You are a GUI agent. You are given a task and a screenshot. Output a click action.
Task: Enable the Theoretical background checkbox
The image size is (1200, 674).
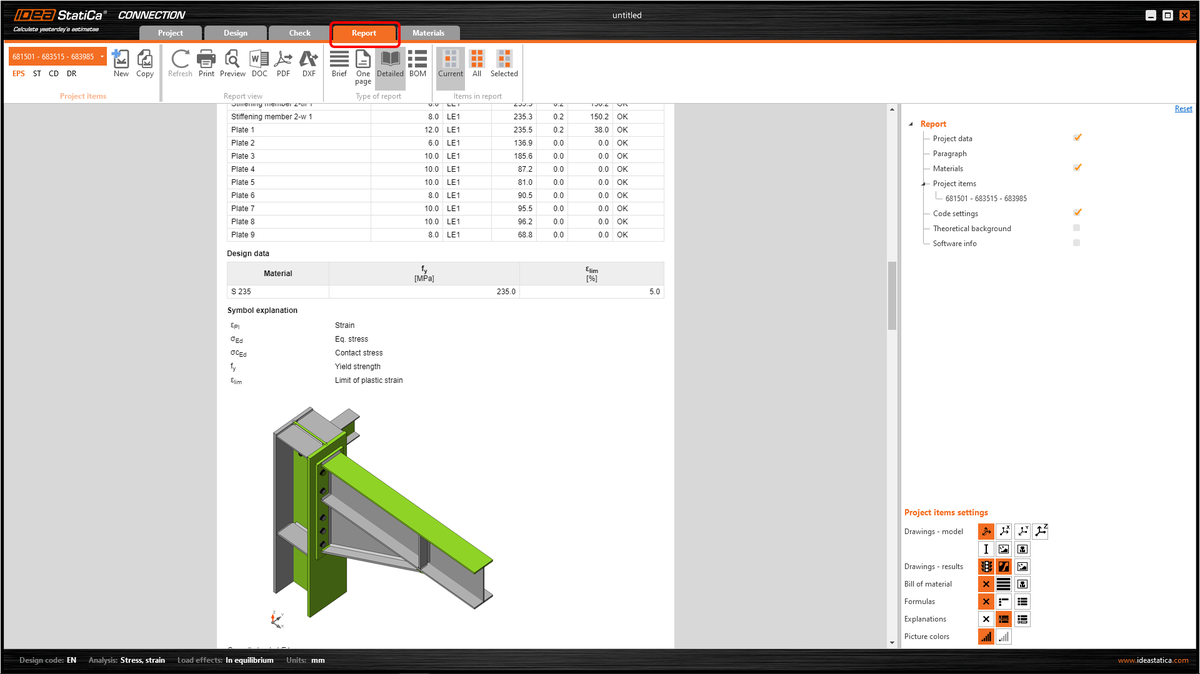point(1076,228)
